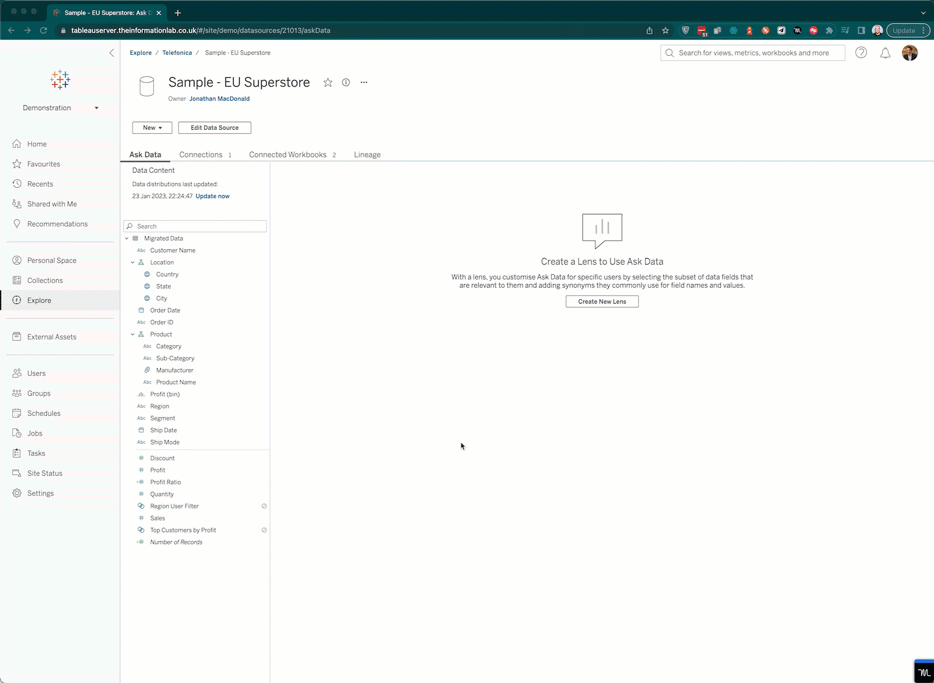The height and width of the screenshot is (683, 934).
Task: Select the Manufacturer field
Action: pos(175,370)
